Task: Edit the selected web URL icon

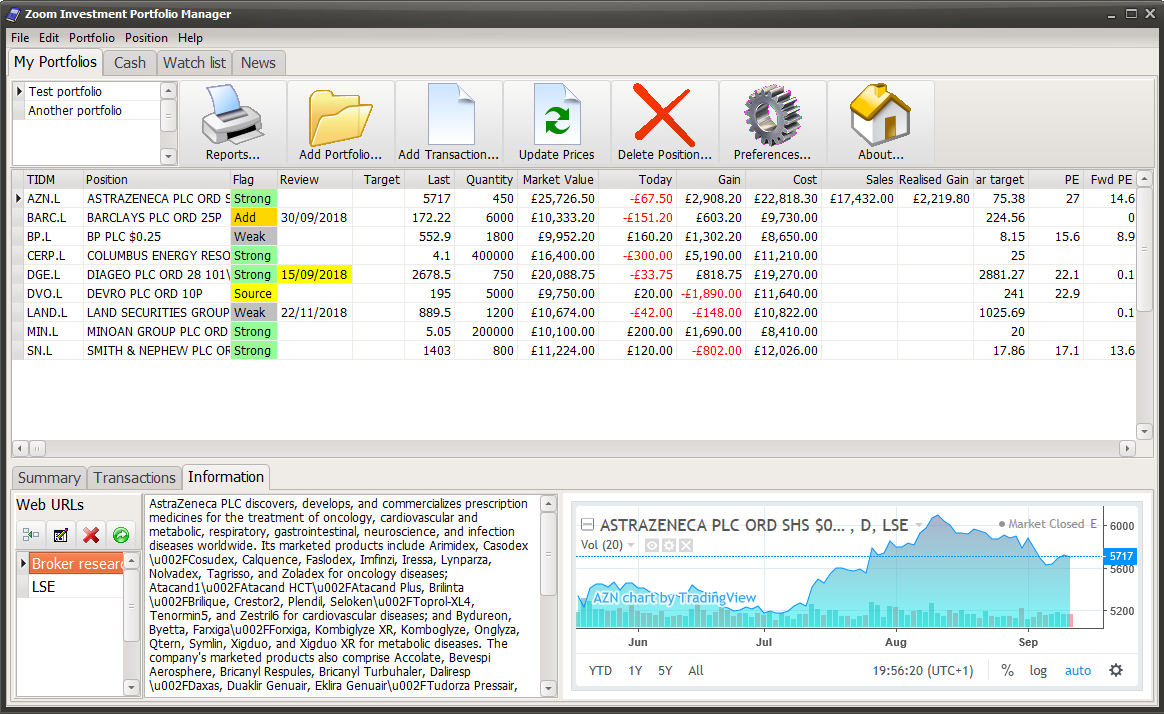Action: coord(60,535)
